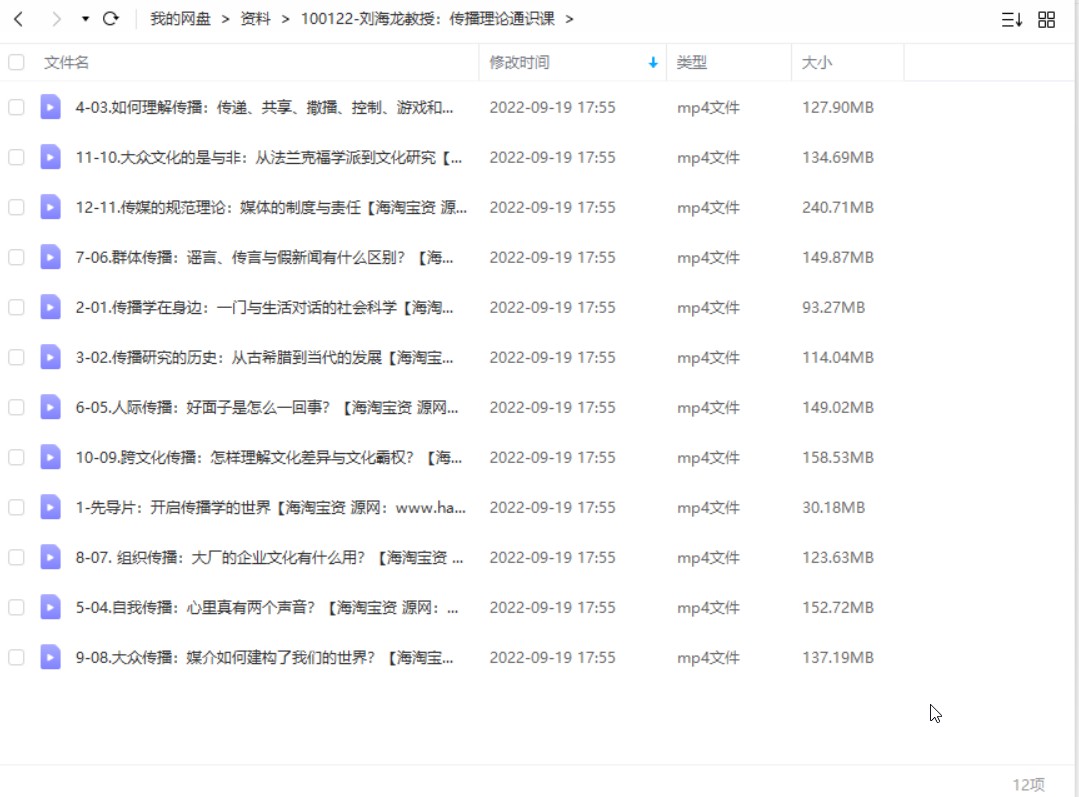
Task: Open navigation history dropdown arrow
Action: [85, 19]
